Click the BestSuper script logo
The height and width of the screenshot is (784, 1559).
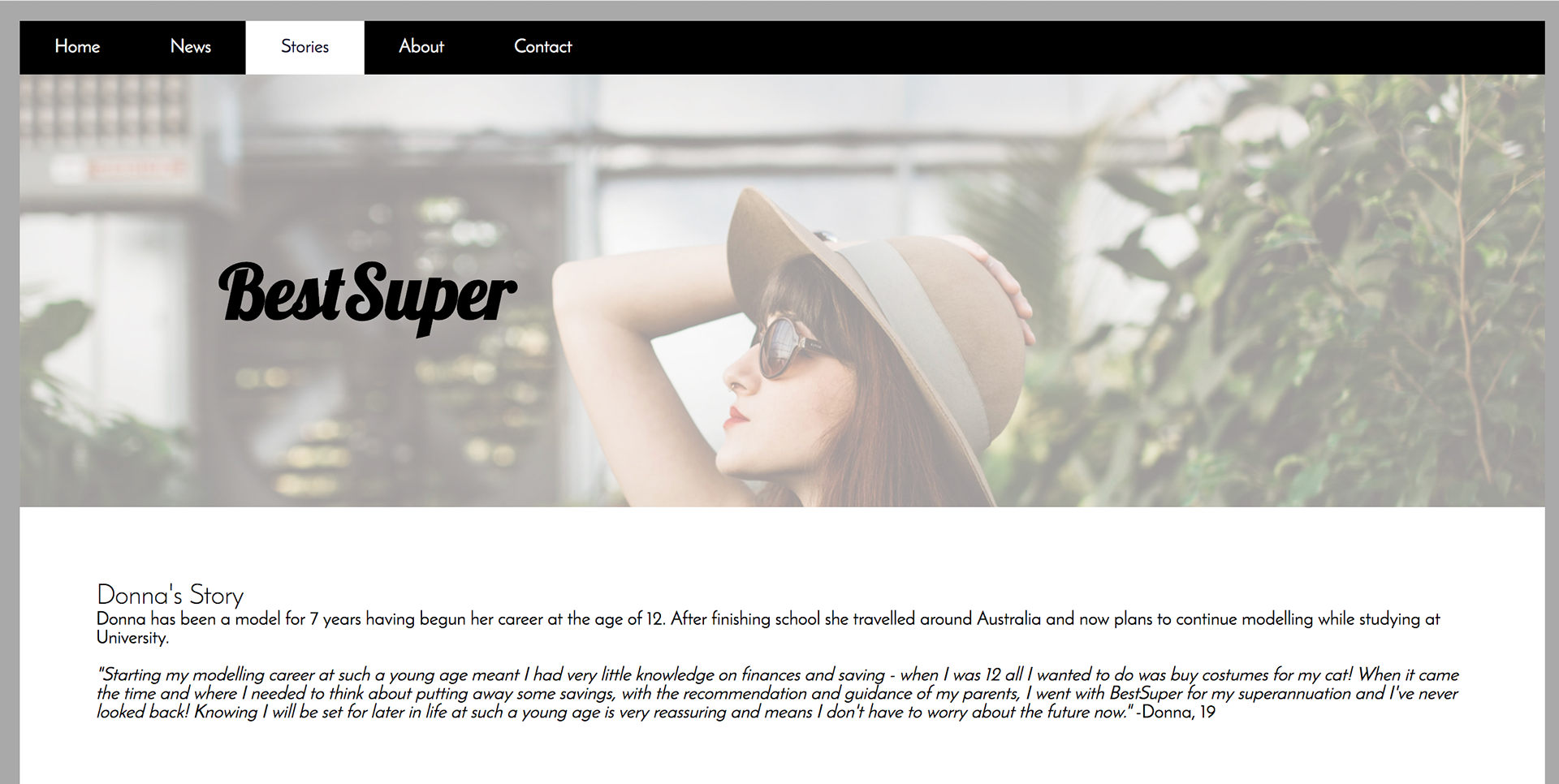coord(367,298)
